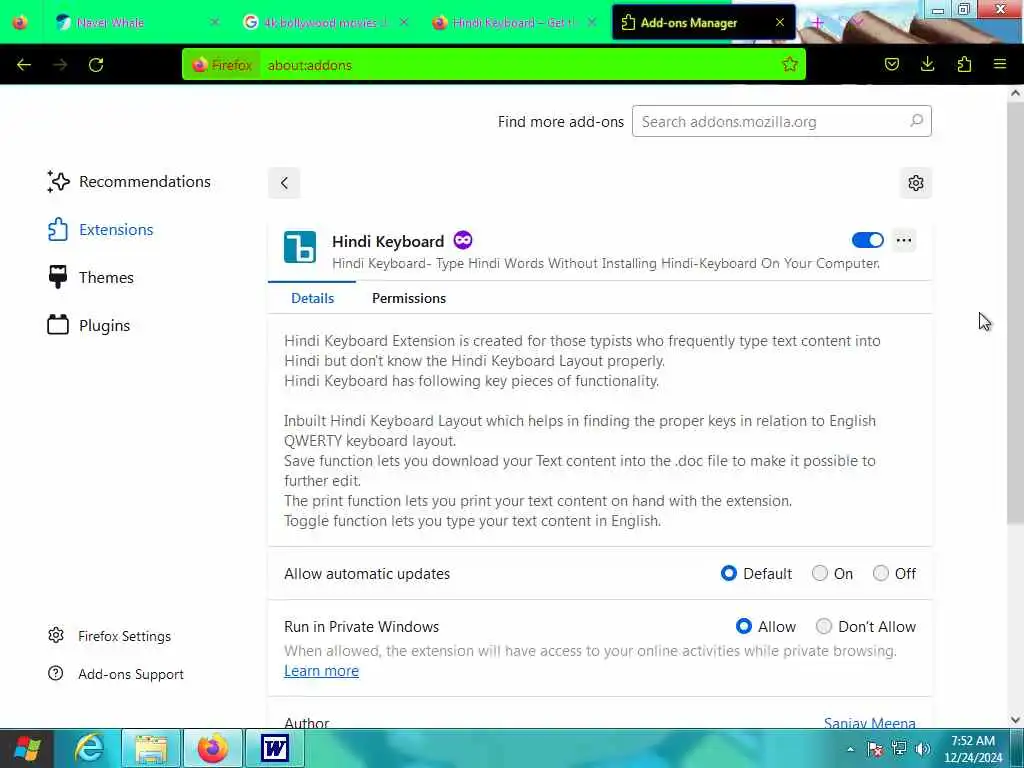Screen dimensions: 1024x768
Task: Disable the Hindi Keyboard extension toggle
Action: pyautogui.click(x=867, y=240)
